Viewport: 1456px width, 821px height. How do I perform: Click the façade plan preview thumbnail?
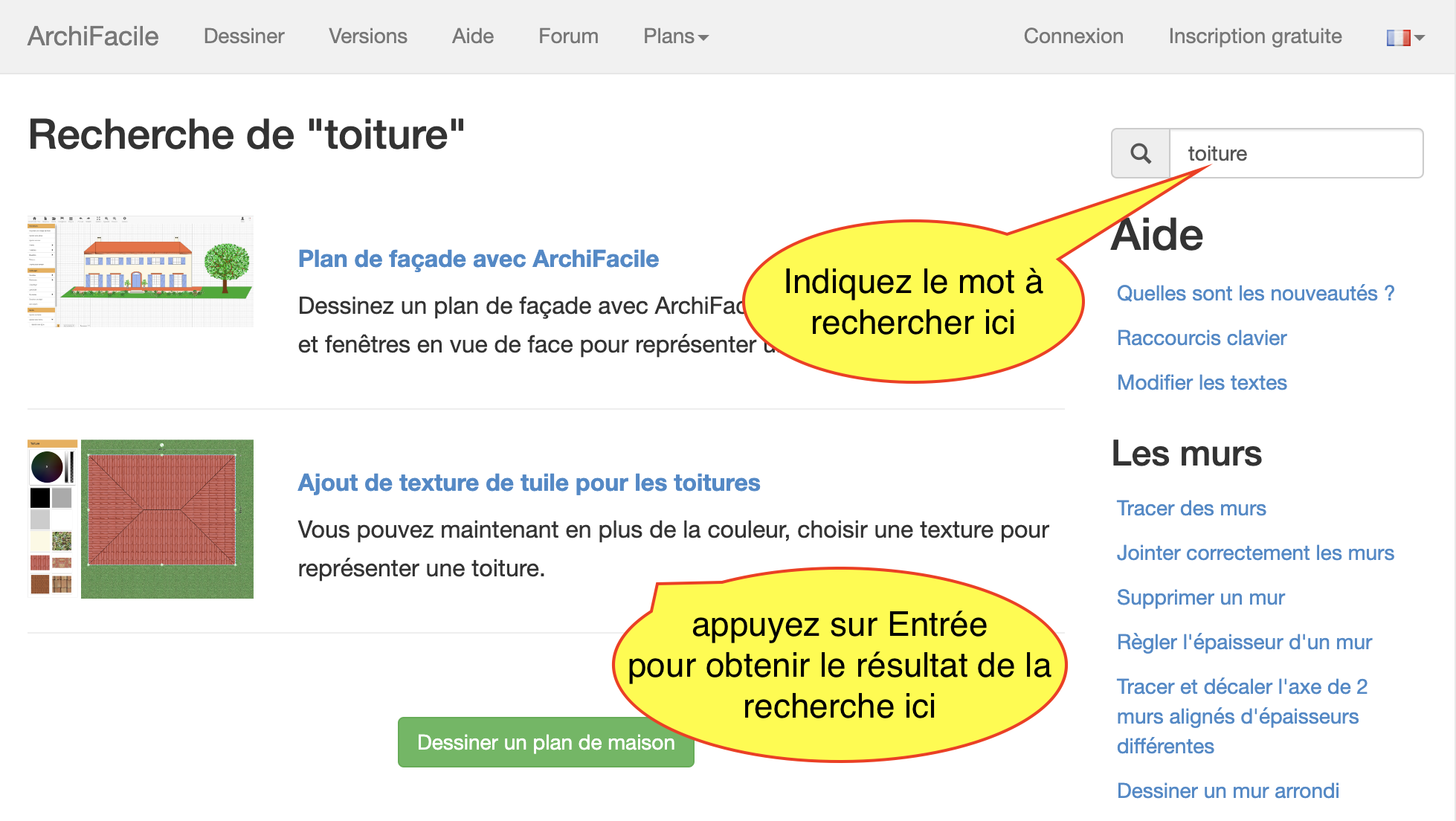(x=140, y=271)
